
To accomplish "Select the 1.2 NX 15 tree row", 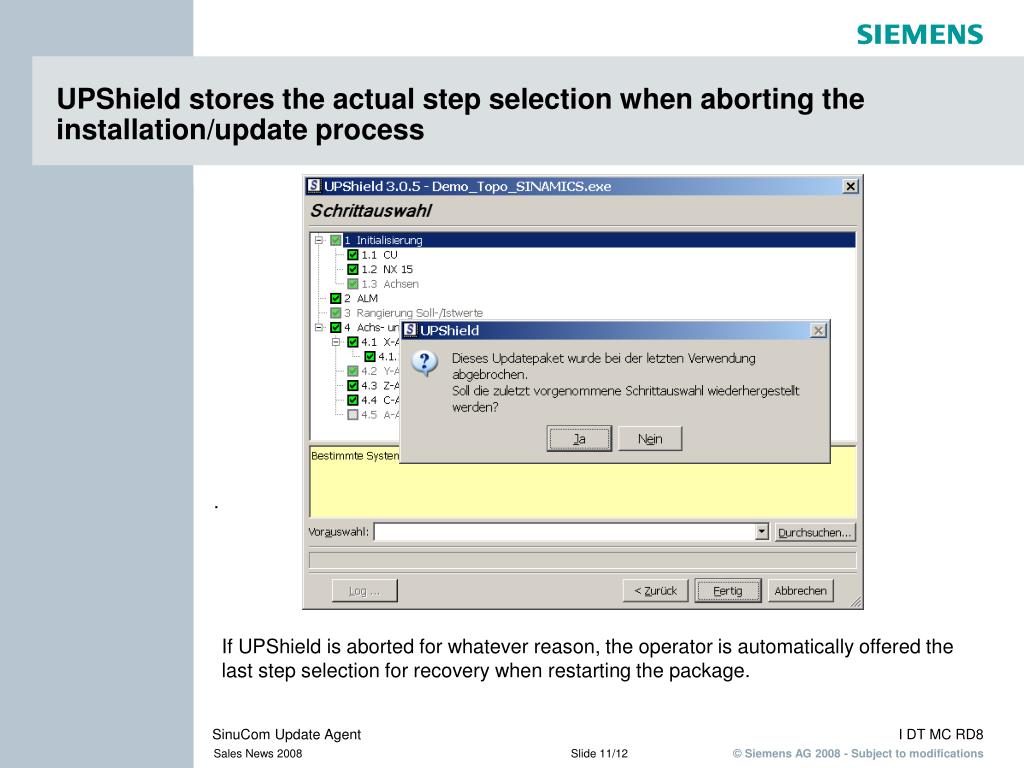I will [x=387, y=269].
